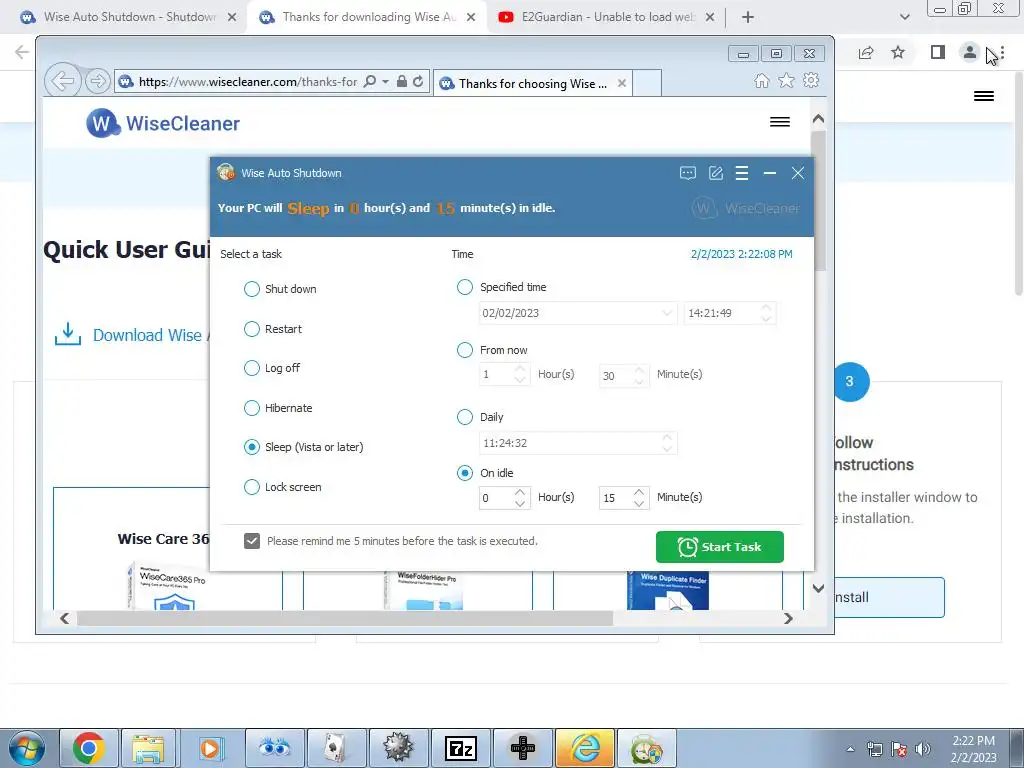Toggle Chrome side panel icon
The width and height of the screenshot is (1024, 768).
(x=938, y=52)
